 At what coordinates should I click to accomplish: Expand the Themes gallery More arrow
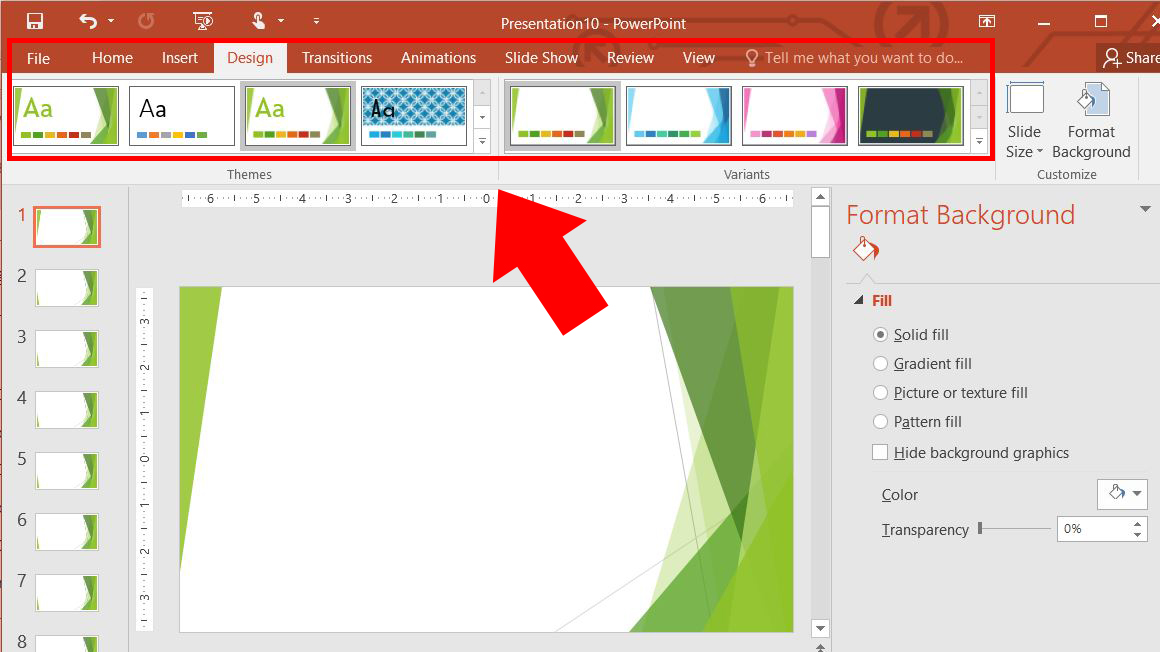click(482, 140)
